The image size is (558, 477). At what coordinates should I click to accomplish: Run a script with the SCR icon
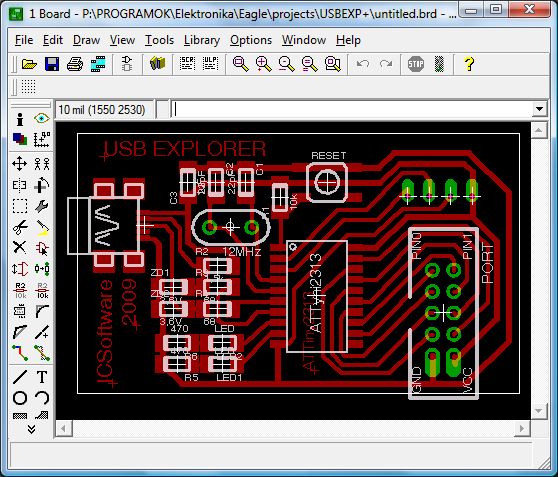[x=187, y=64]
